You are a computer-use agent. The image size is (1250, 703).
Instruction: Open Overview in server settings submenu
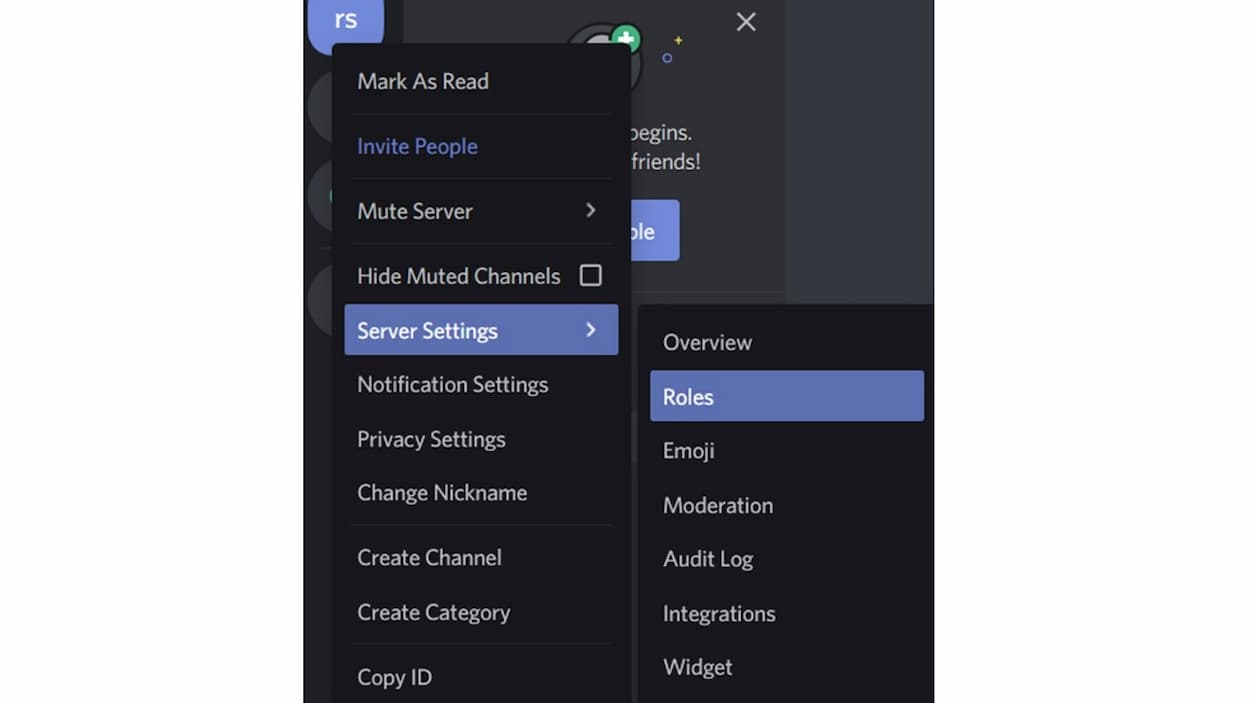[x=707, y=342]
